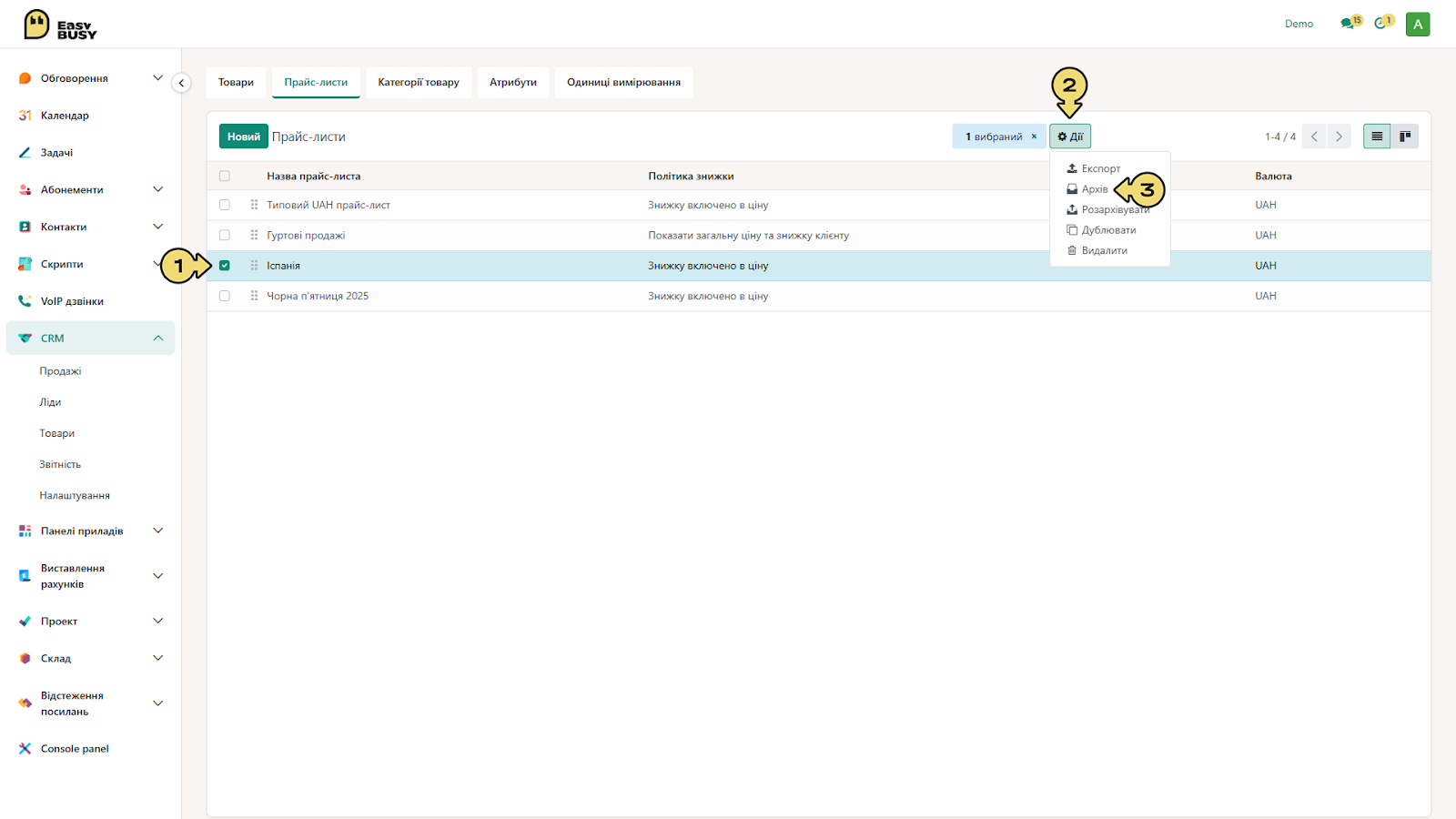This screenshot has height=819, width=1456.
Task: Click drag handle of Типовий UAH прайс-лист row
Action: pos(254,205)
